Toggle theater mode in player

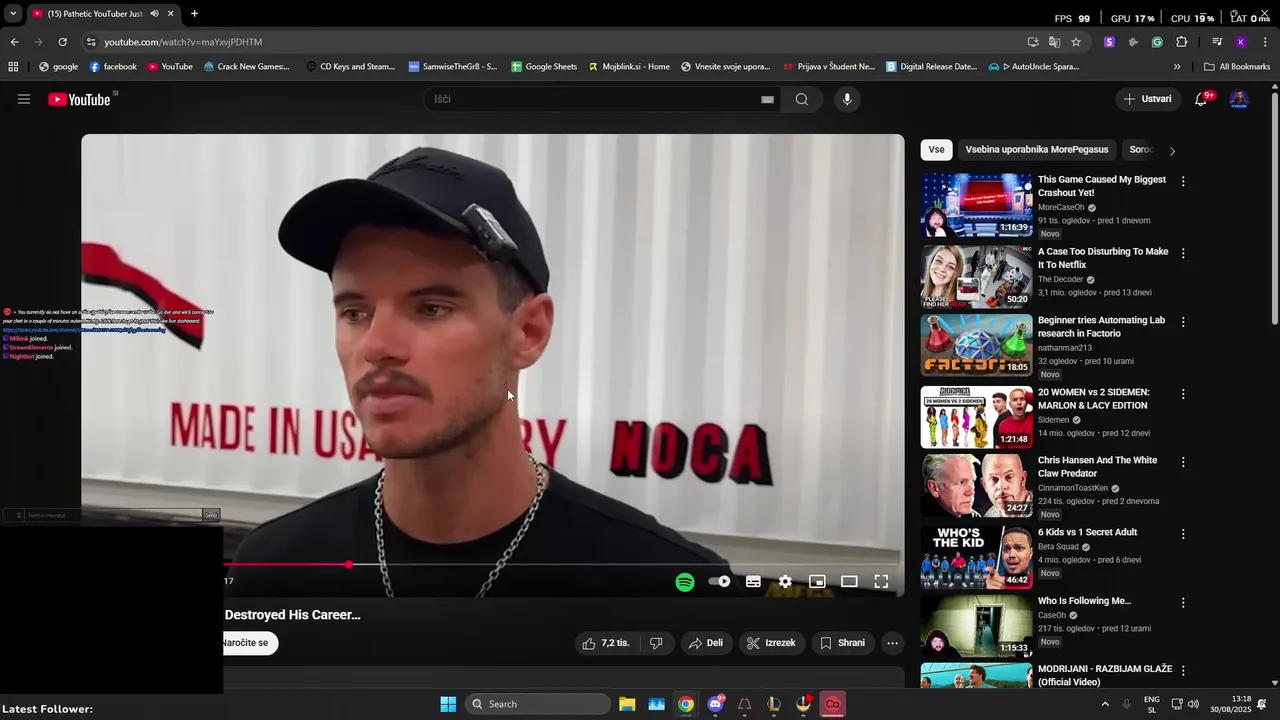(849, 581)
